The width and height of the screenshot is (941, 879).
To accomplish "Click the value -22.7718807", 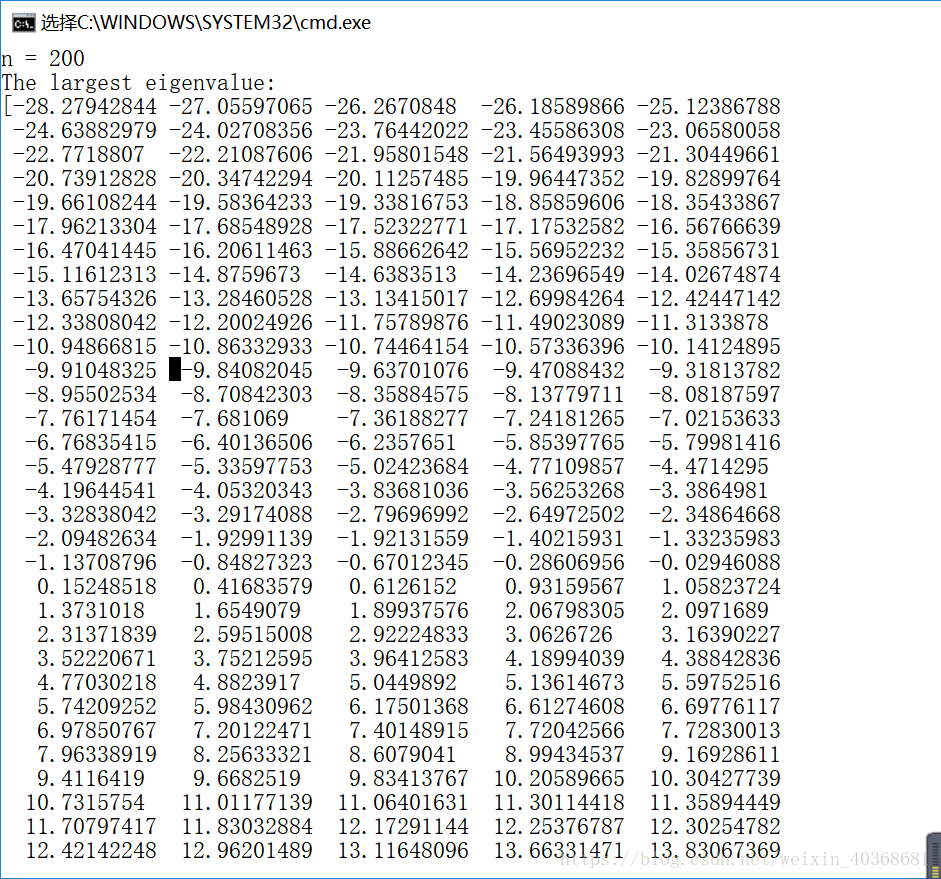I will 79,155.
